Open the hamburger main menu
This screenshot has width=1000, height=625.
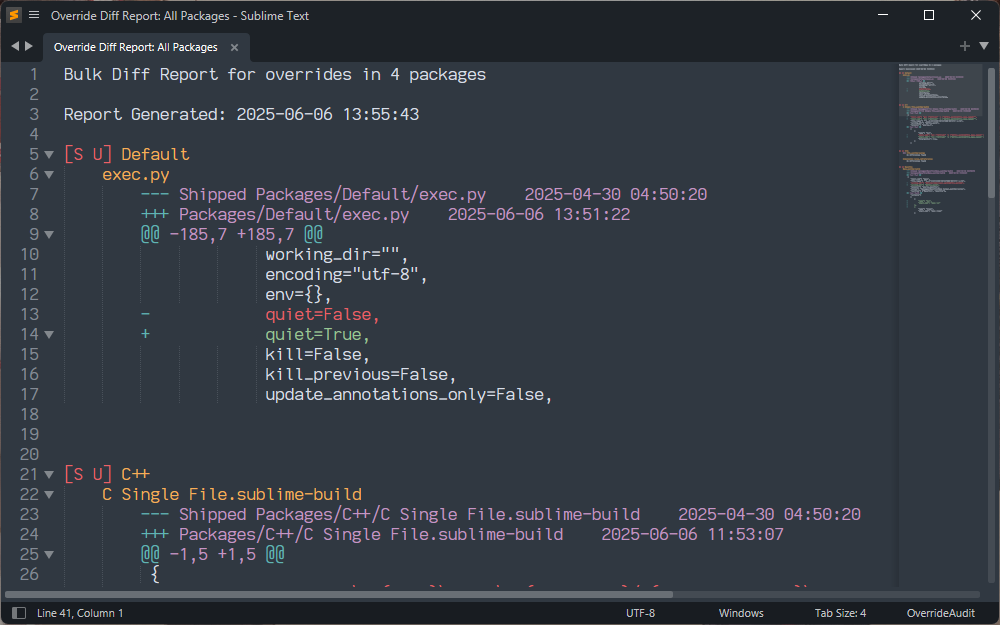pos(34,15)
